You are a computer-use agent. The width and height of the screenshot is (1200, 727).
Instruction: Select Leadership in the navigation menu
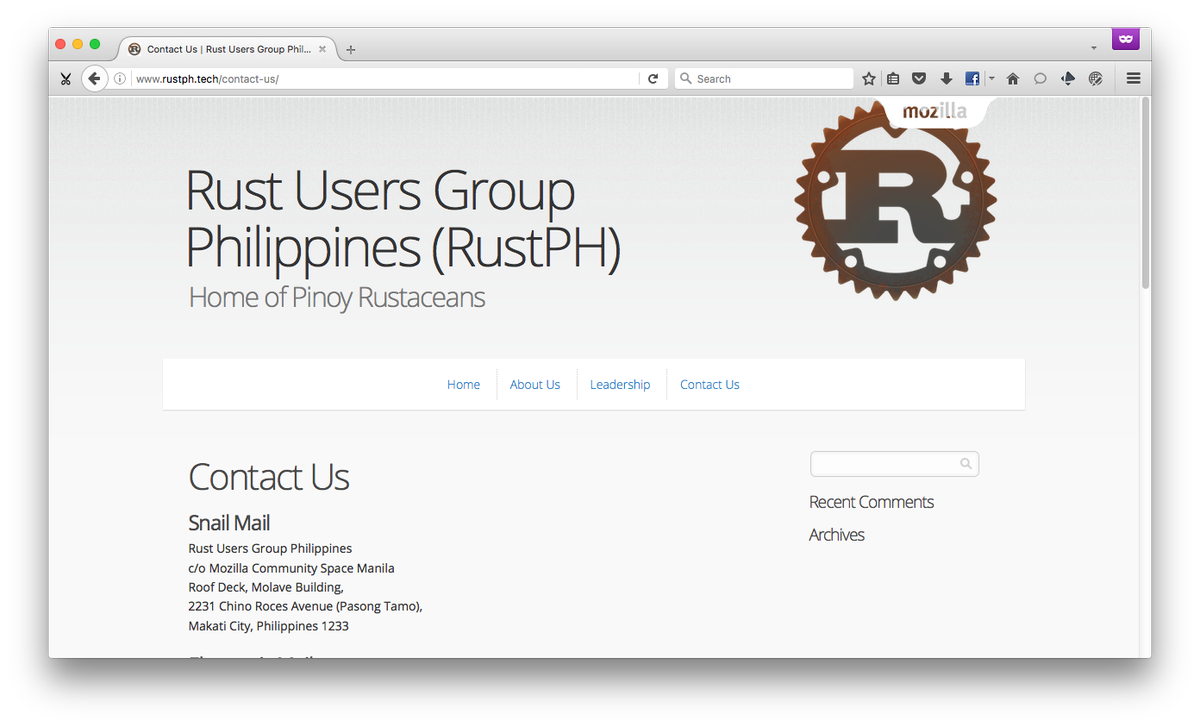[x=620, y=384]
